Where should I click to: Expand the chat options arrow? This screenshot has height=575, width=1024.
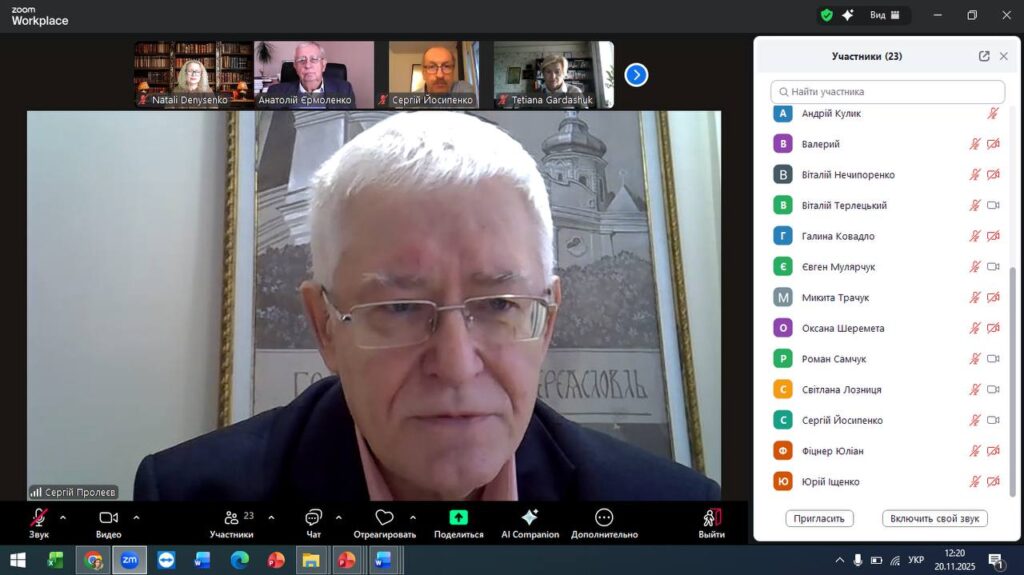click(338, 517)
